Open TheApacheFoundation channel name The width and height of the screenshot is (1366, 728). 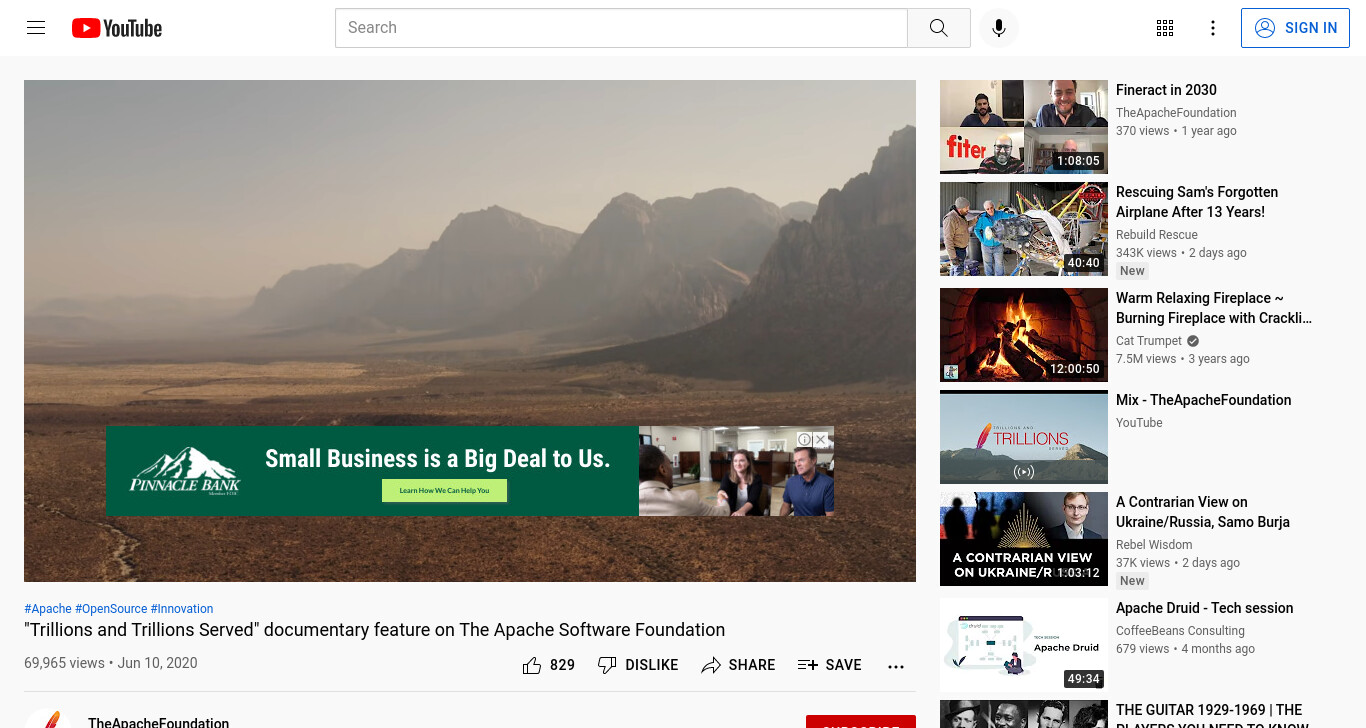[x=158, y=722]
